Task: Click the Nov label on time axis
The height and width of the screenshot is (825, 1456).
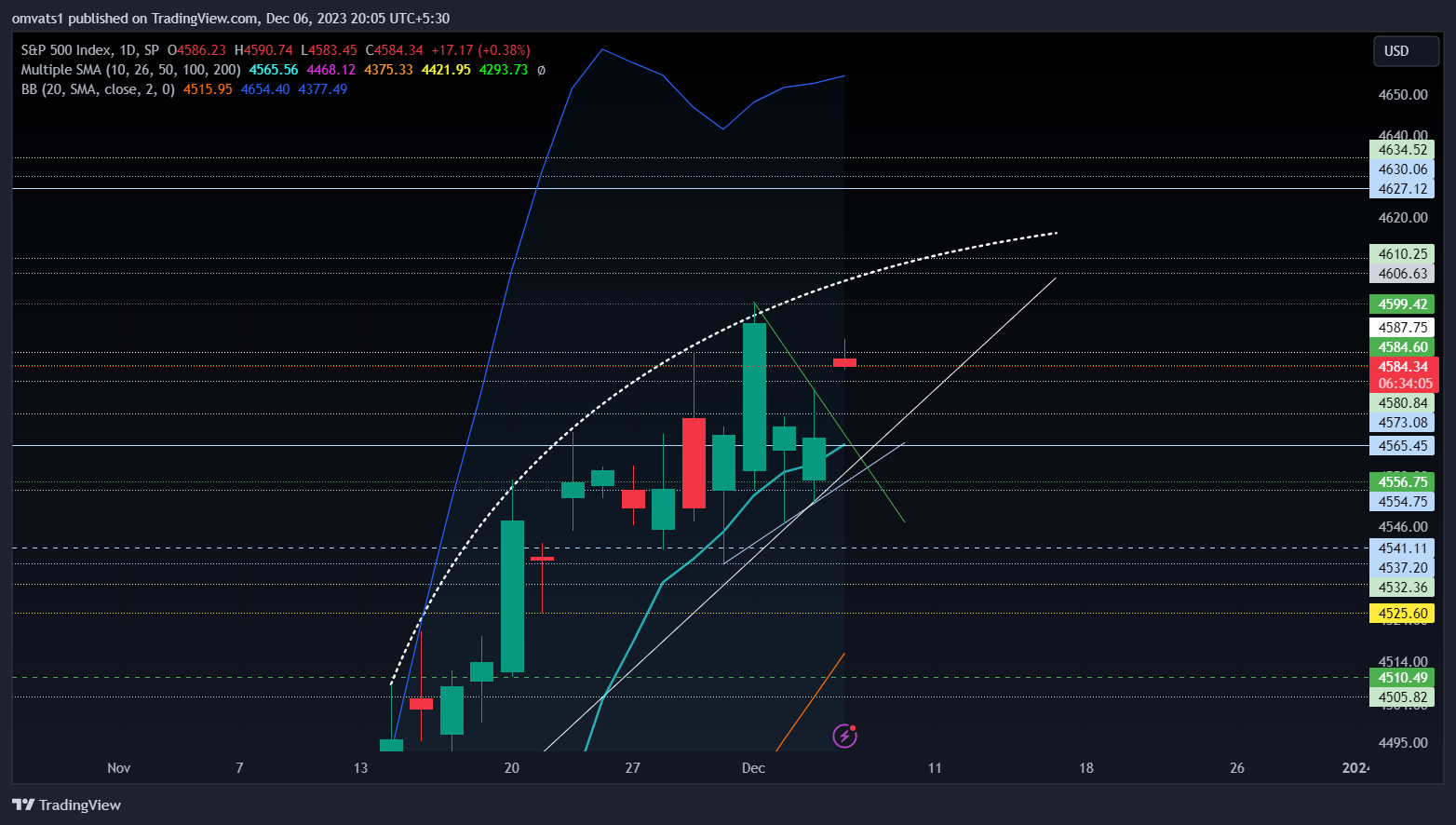Action: pyautogui.click(x=119, y=768)
